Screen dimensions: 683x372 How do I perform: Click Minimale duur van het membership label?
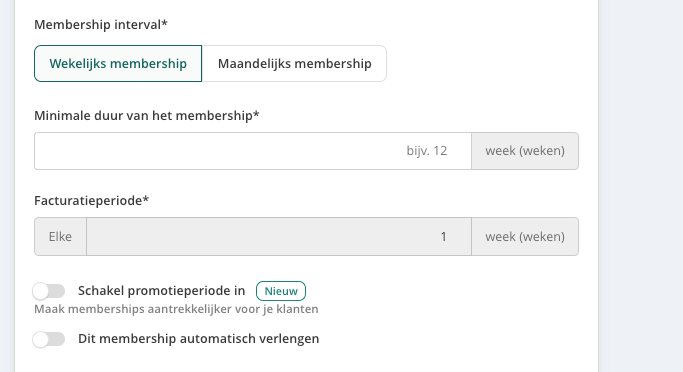pyautogui.click(x=147, y=116)
